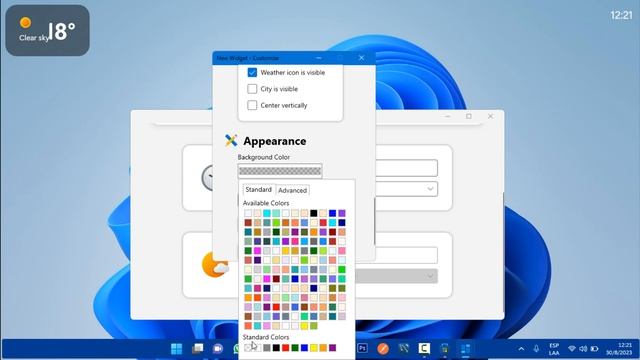This screenshot has height=360, width=640.
Task: Open the taskbar icon left of Camtasia
Action: (x=404, y=349)
